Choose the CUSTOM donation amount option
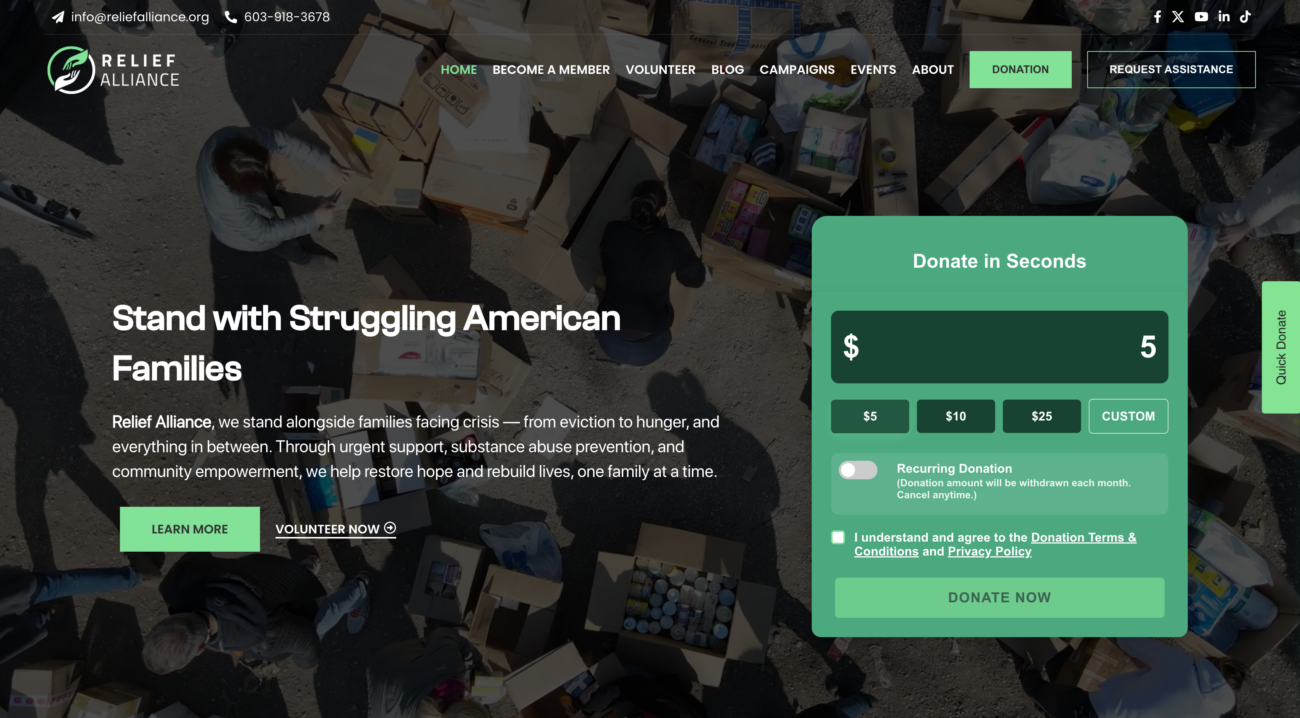The height and width of the screenshot is (718, 1300). click(x=1128, y=416)
